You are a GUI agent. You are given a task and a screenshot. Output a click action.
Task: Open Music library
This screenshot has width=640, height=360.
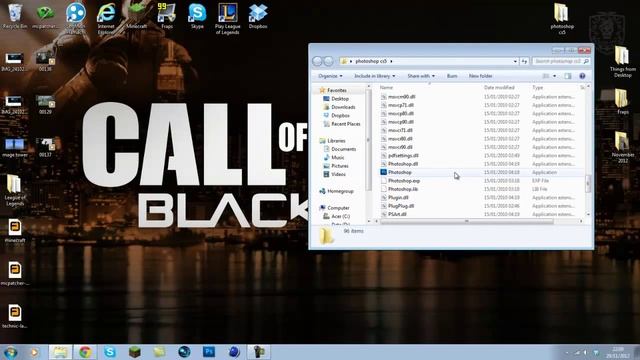338,158
